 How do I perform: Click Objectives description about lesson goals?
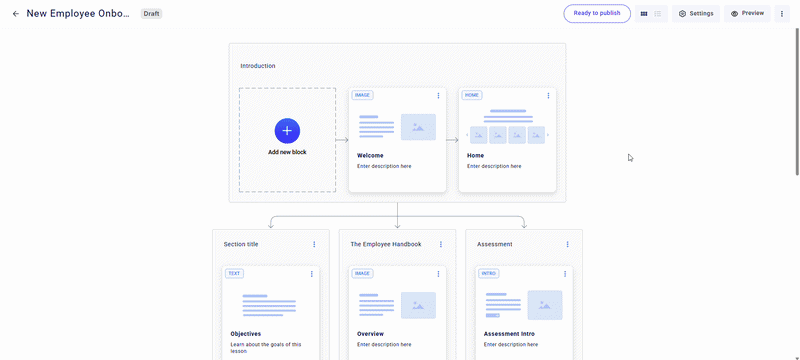(x=266, y=348)
